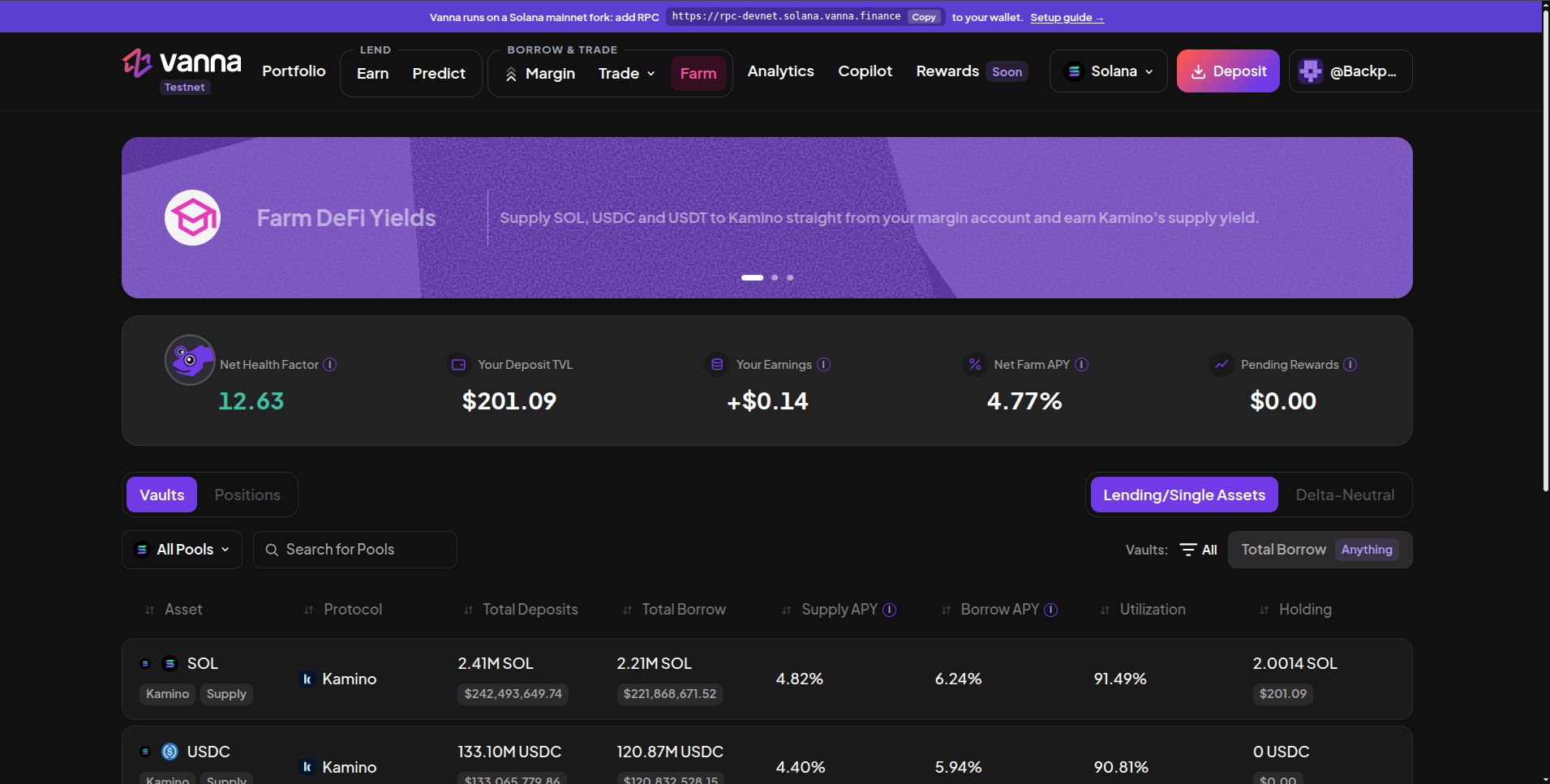1550x784 pixels.
Task: Sort by Total Borrow column header
Action: pyautogui.click(x=675, y=610)
